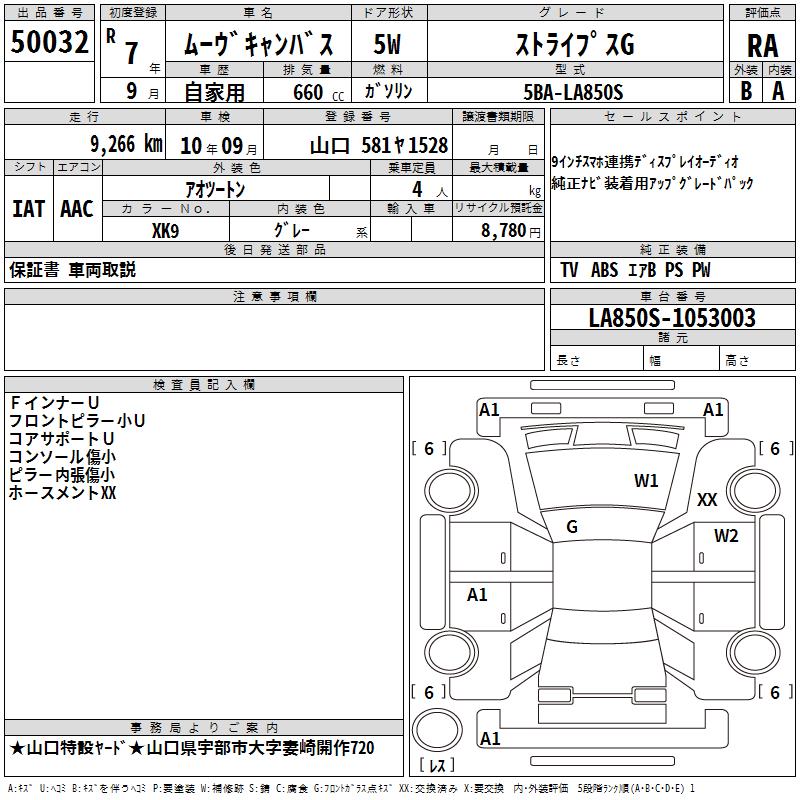Select the exterior grade B under 外装
Viewport: 800px width, 800px height.
point(746,91)
